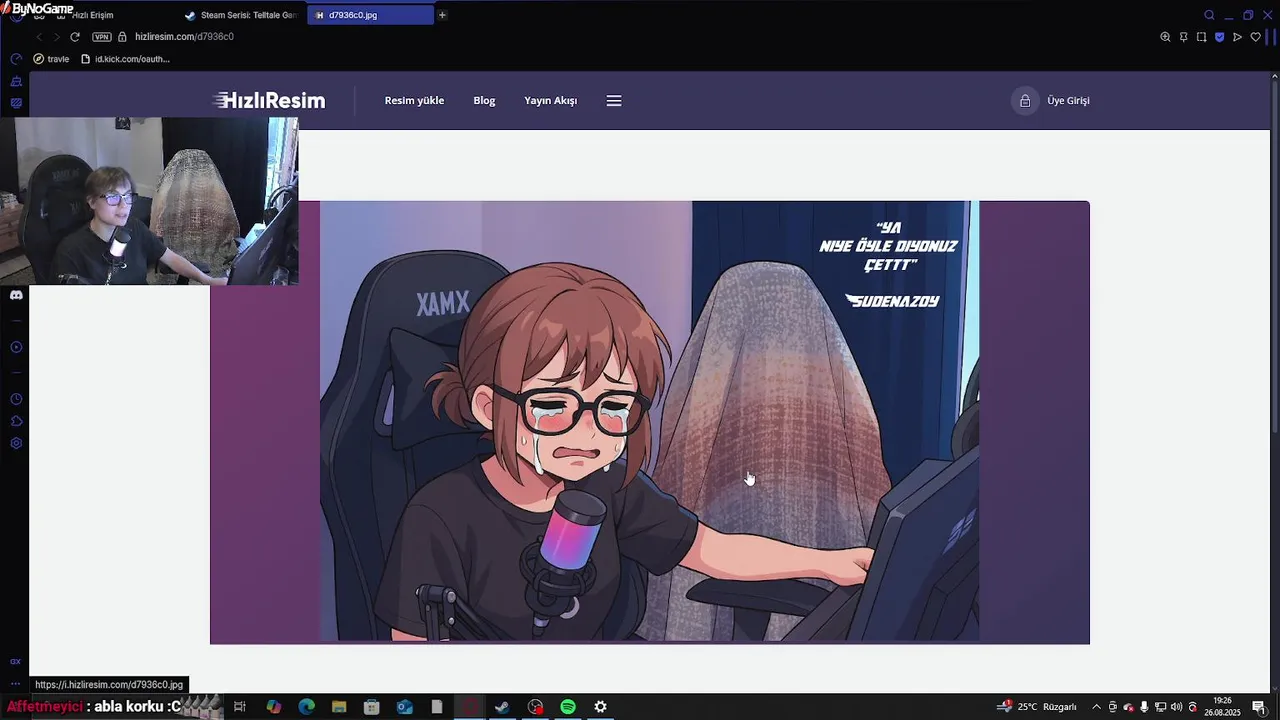The height and width of the screenshot is (720, 1280).
Task: Open the 19:26 clock and date
Action: pos(1221,707)
